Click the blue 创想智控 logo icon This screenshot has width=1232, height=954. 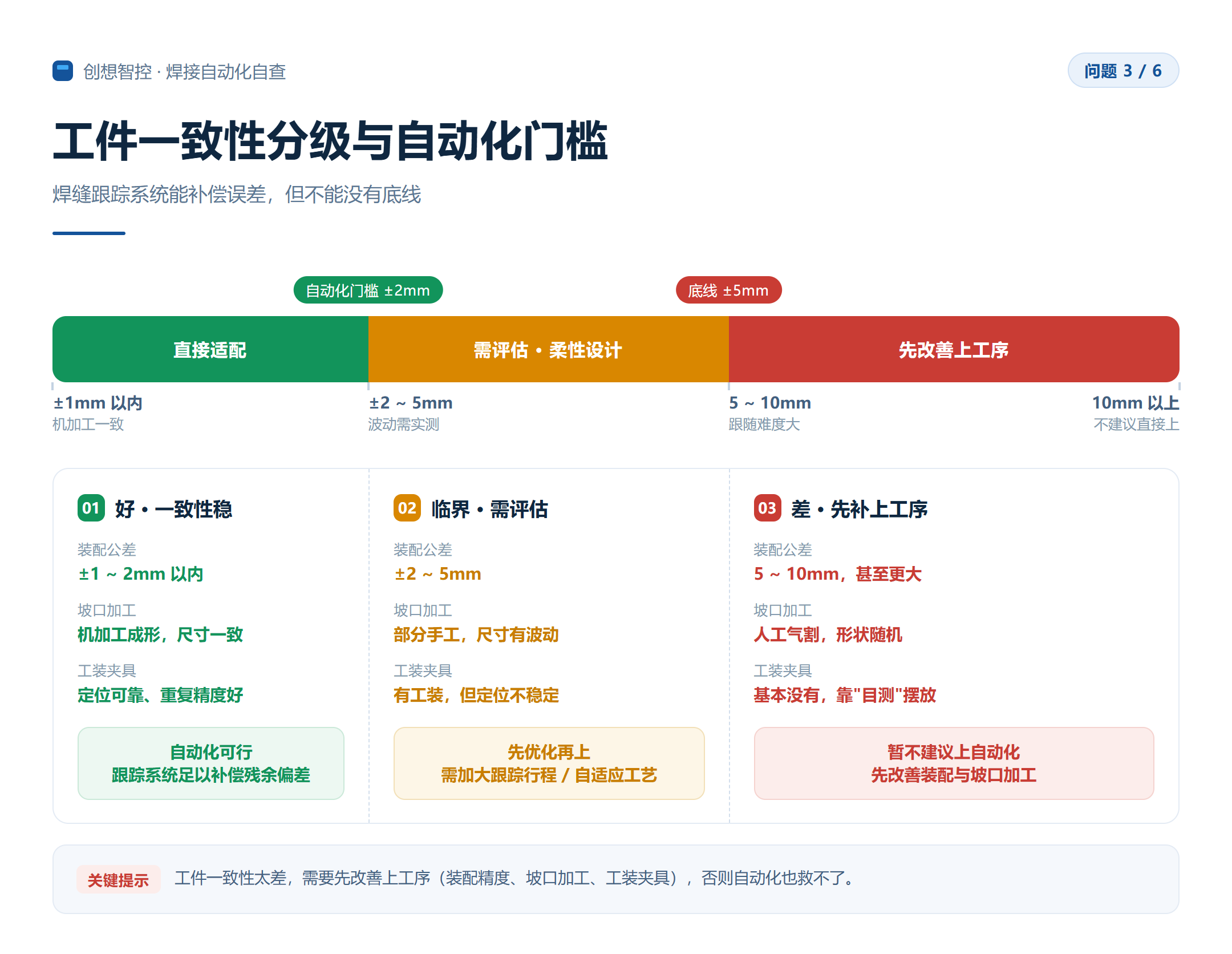pos(63,71)
